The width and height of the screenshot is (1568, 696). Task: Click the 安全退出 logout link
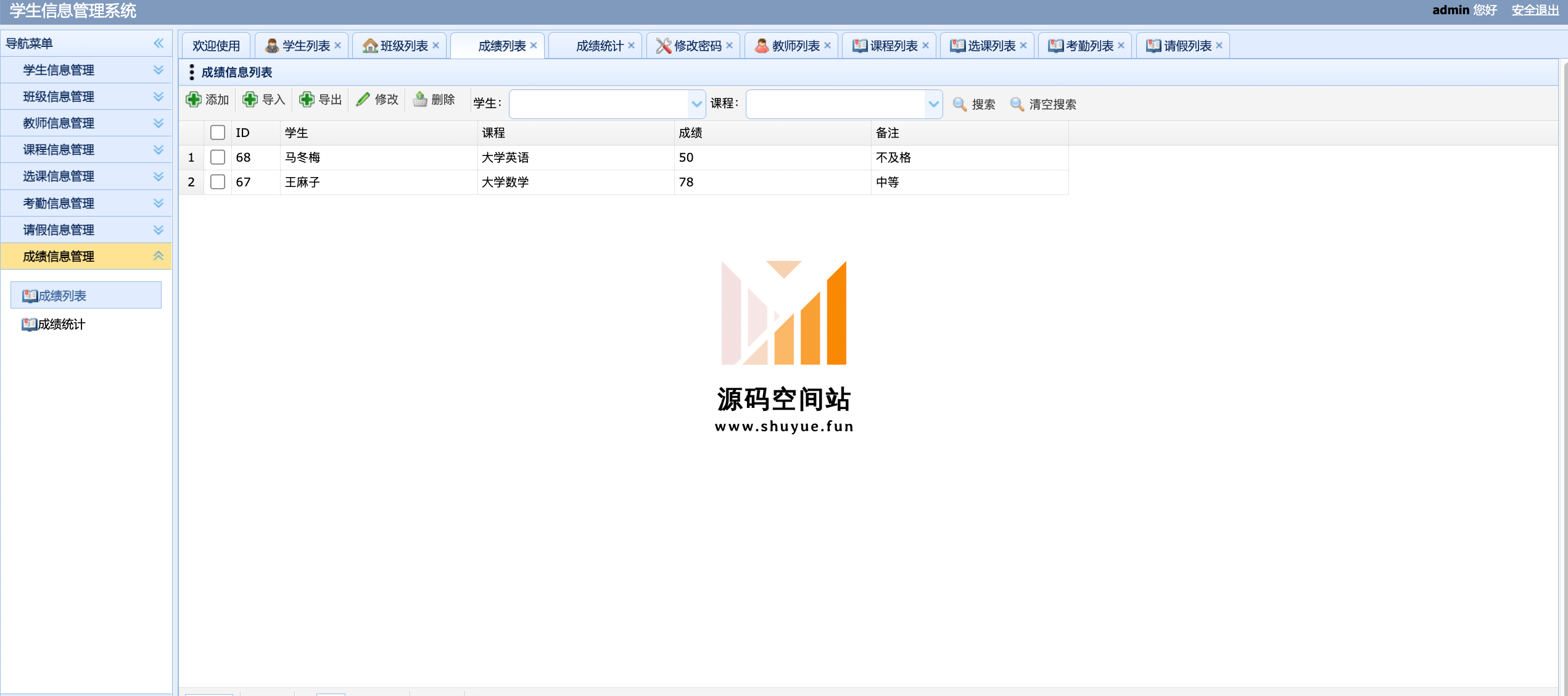pos(1535,10)
